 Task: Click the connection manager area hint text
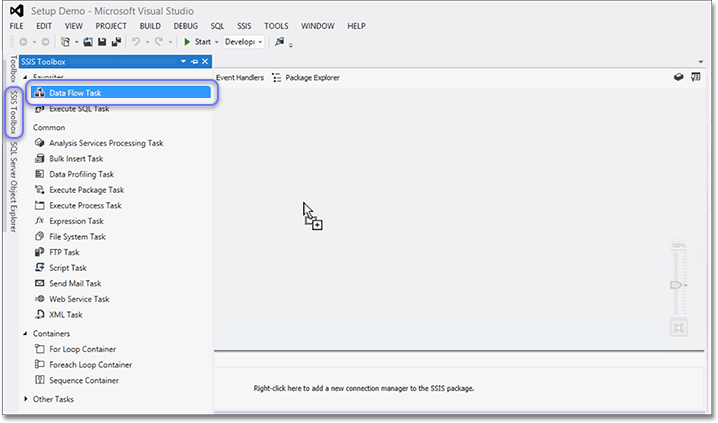coord(364,388)
